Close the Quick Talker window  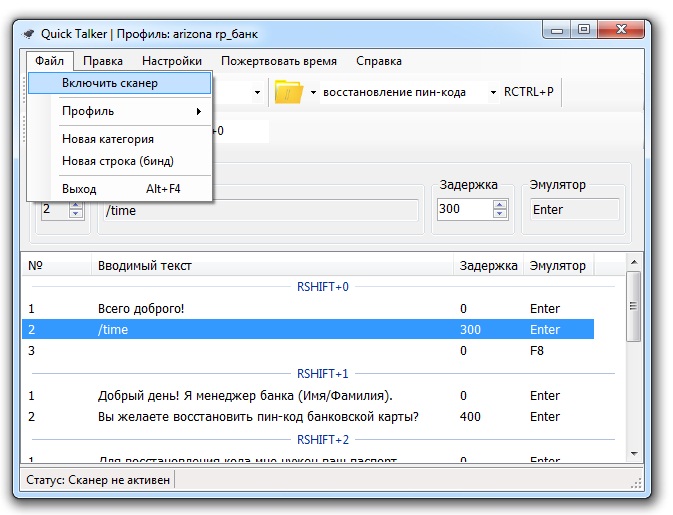(x=621, y=30)
